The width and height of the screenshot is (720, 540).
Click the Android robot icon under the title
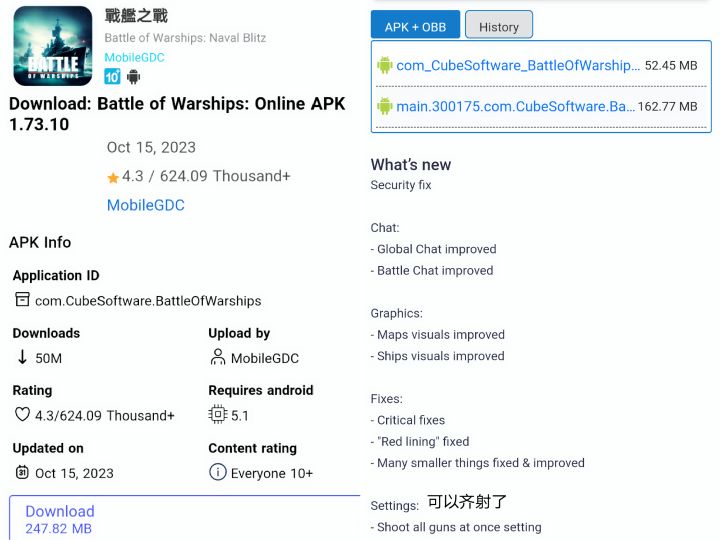click(133, 77)
